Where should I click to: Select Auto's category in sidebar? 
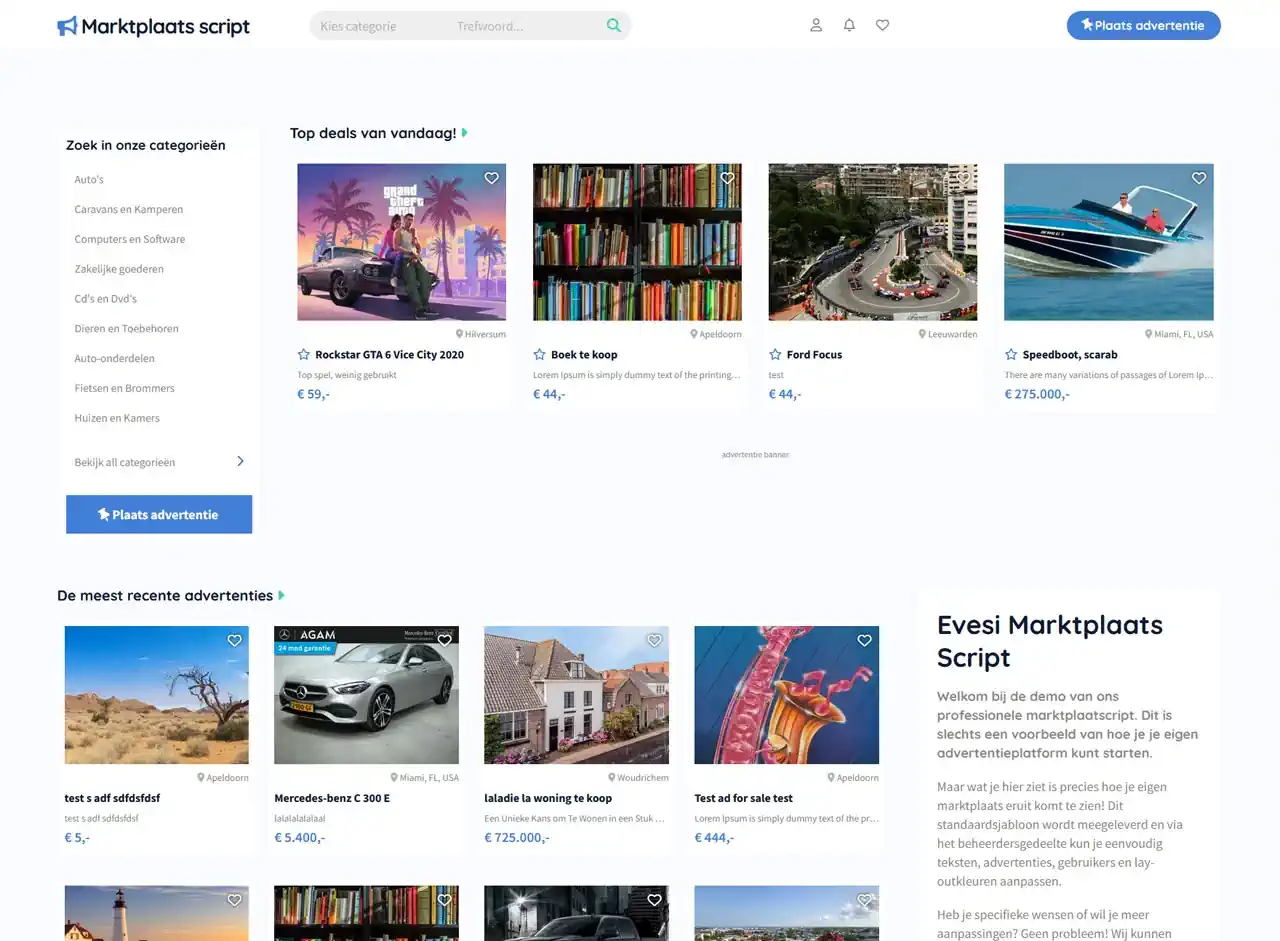[x=89, y=180]
